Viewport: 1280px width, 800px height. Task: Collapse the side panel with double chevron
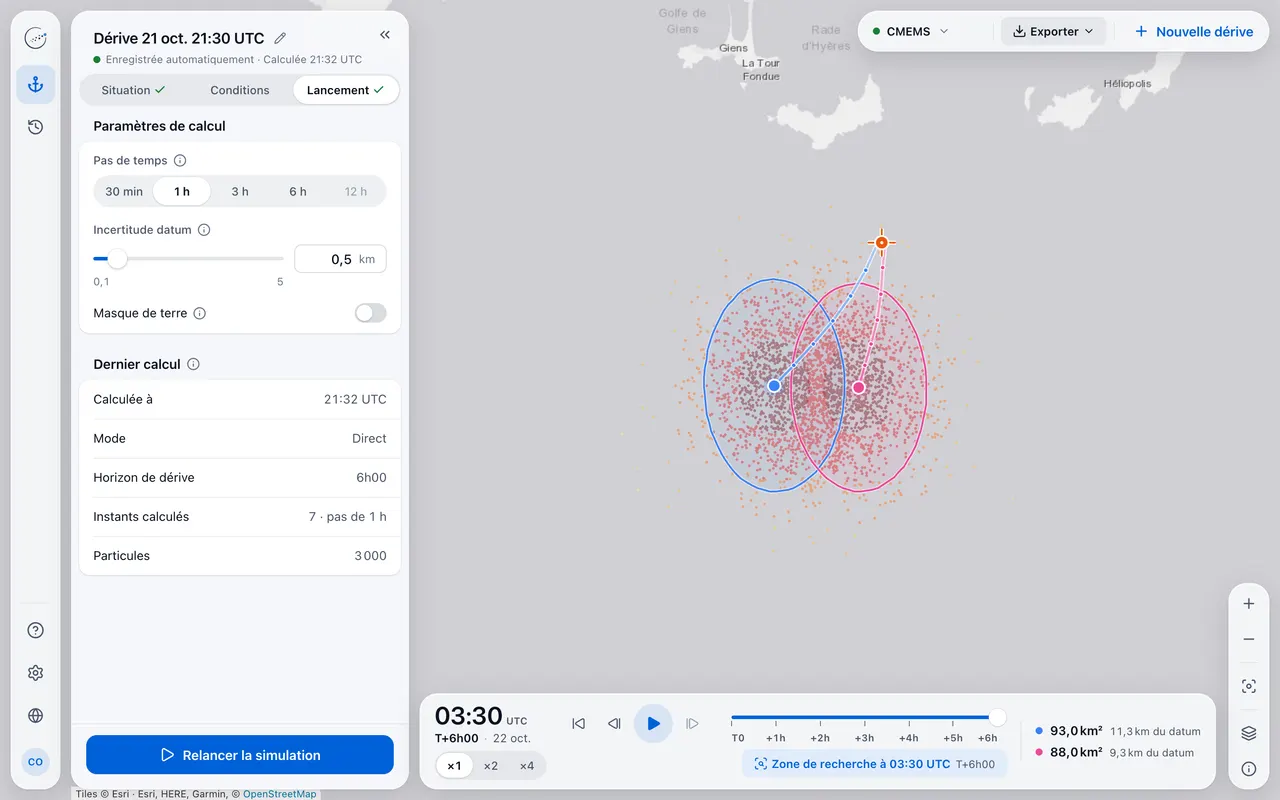(x=385, y=35)
